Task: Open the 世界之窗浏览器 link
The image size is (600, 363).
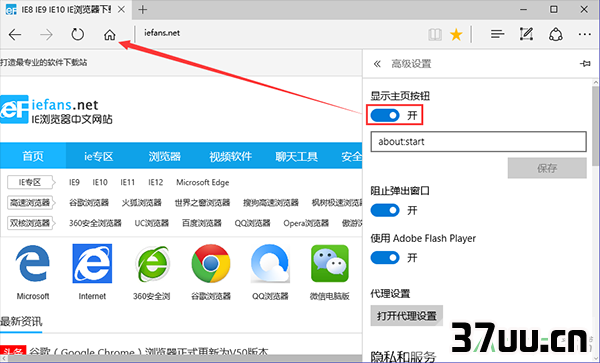Action: [x=202, y=202]
